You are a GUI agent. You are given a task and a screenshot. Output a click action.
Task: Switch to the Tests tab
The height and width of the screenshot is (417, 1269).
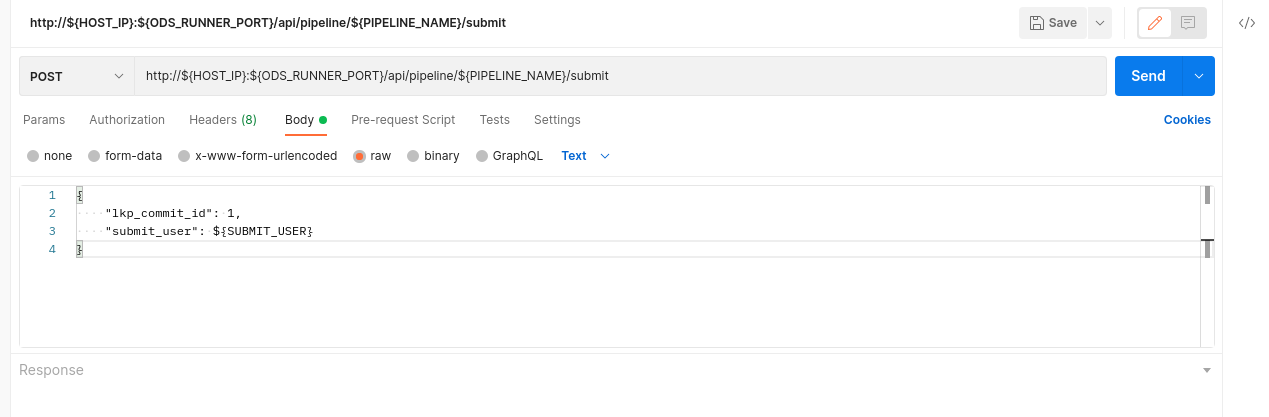[x=495, y=120]
